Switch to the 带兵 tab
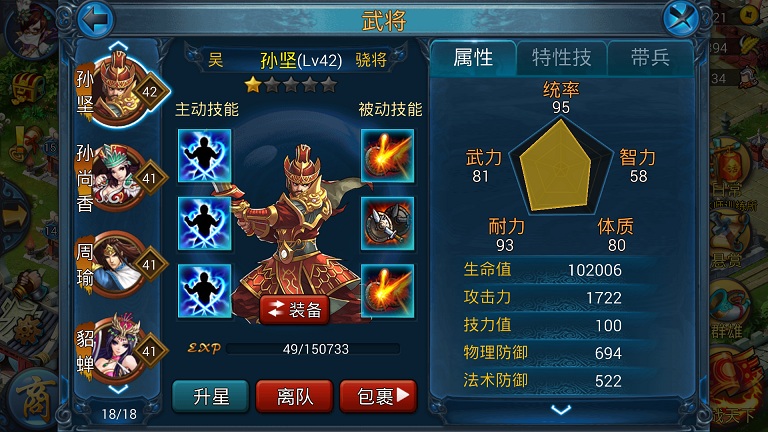The image size is (768, 432). coord(650,58)
